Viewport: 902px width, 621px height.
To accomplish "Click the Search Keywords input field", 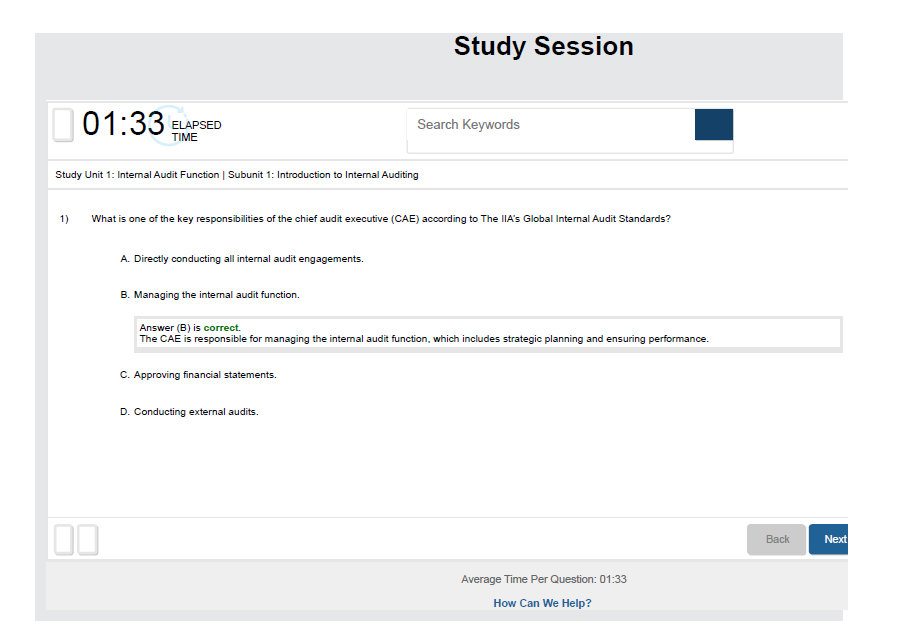I will [x=550, y=125].
